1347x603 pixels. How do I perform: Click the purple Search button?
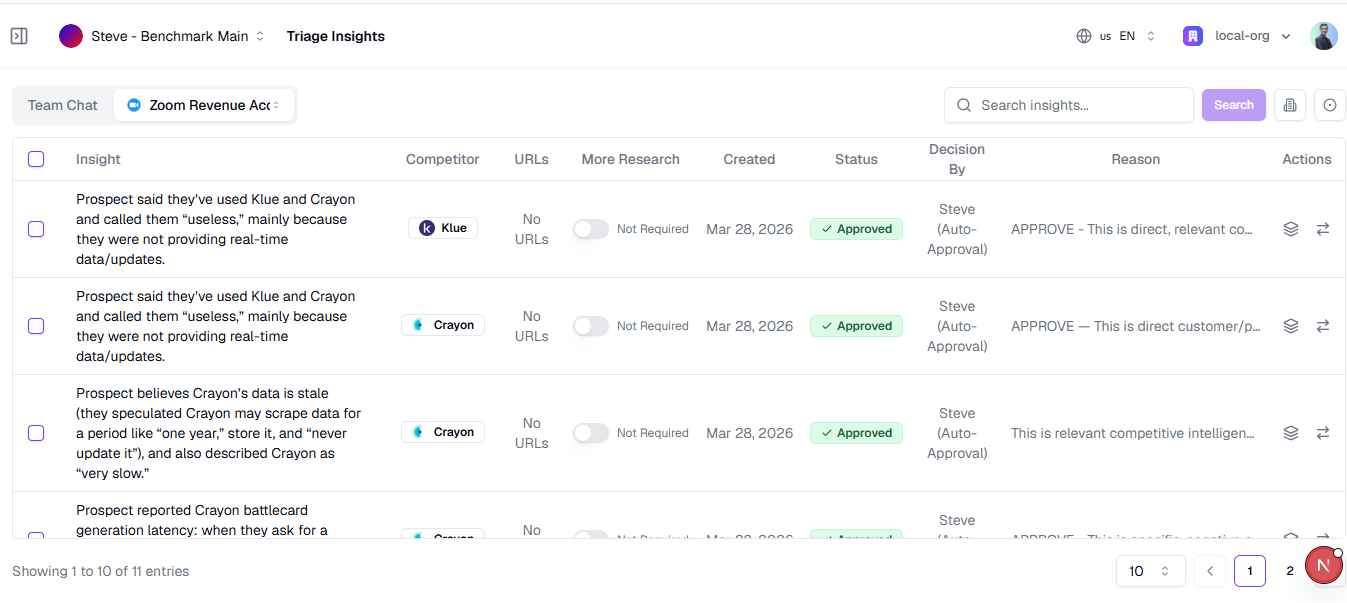pyautogui.click(x=1234, y=105)
